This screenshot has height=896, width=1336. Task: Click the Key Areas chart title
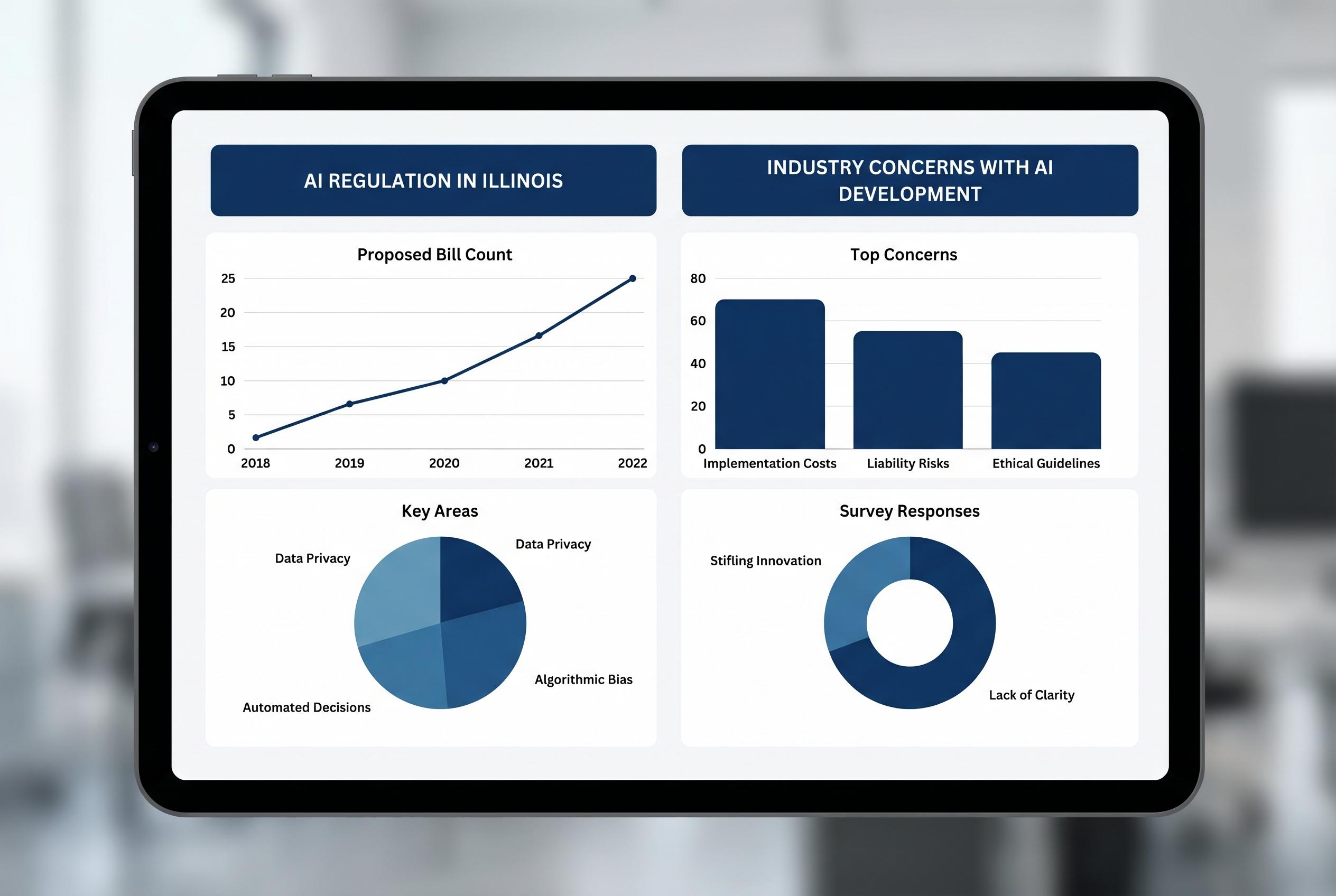[439, 511]
